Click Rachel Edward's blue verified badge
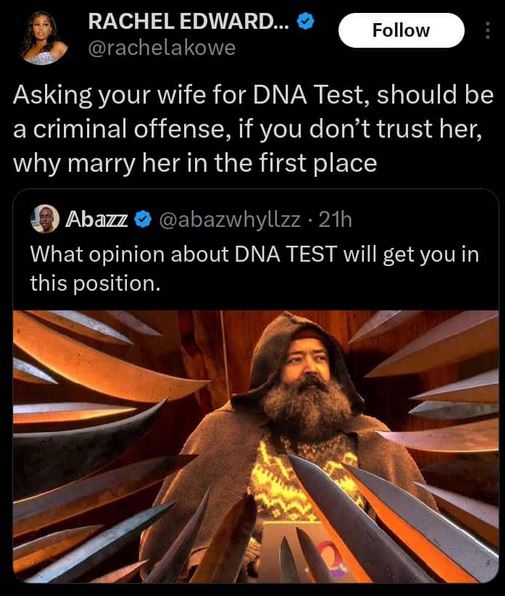The height and width of the screenshot is (596, 505). 305,21
